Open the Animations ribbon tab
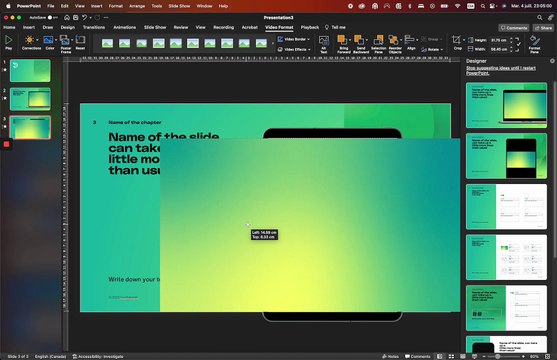The width and height of the screenshot is (557, 360). [x=124, y=27]
